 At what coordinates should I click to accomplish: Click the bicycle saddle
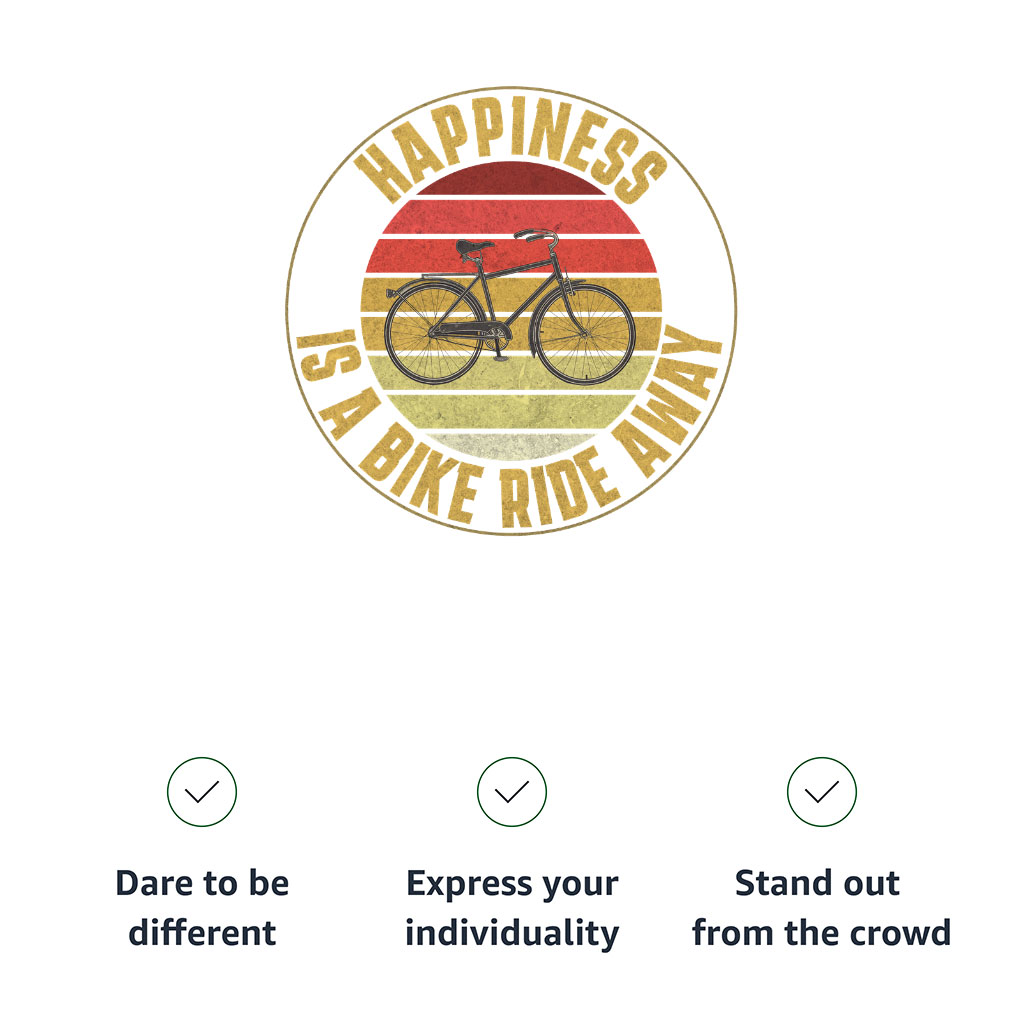(x=473, y=248)
